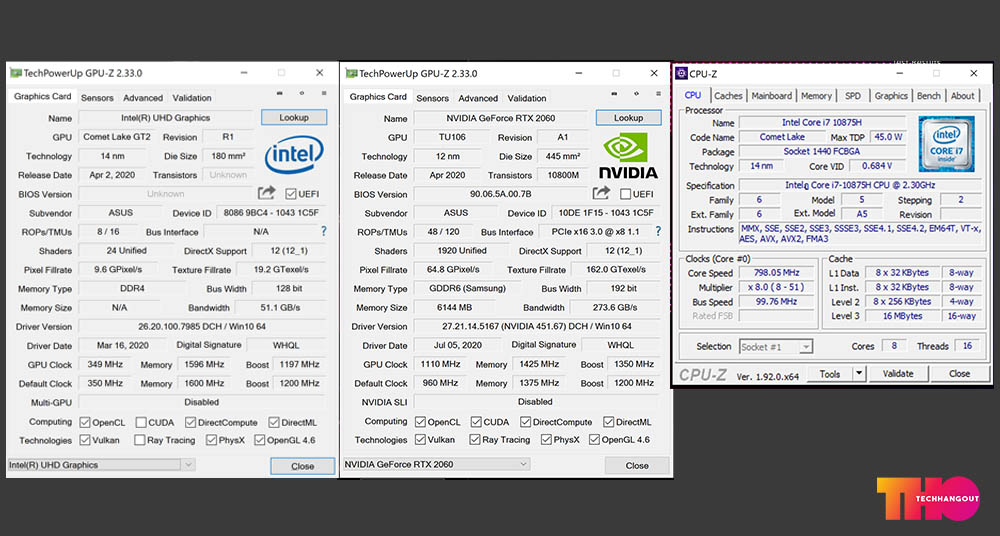Click the refresh icon in Intel GPU-Z window
The height and width of the screenshot is (536, 1000).
tap(302, 94)
